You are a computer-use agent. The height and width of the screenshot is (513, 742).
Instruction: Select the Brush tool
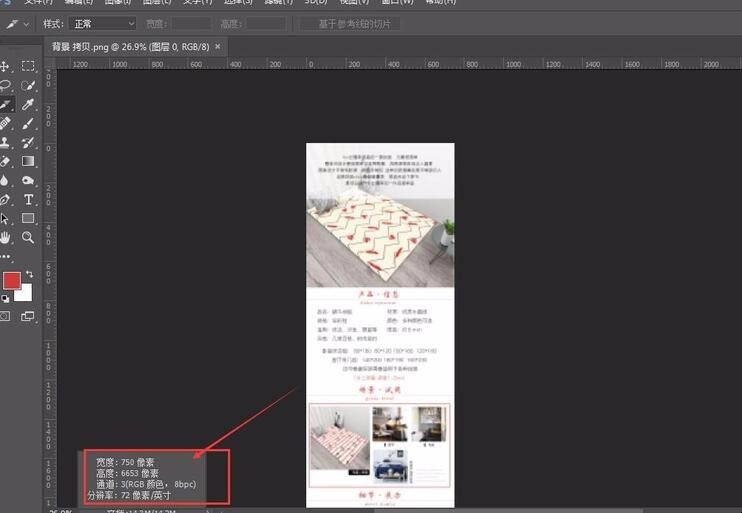tap(28, 124)
